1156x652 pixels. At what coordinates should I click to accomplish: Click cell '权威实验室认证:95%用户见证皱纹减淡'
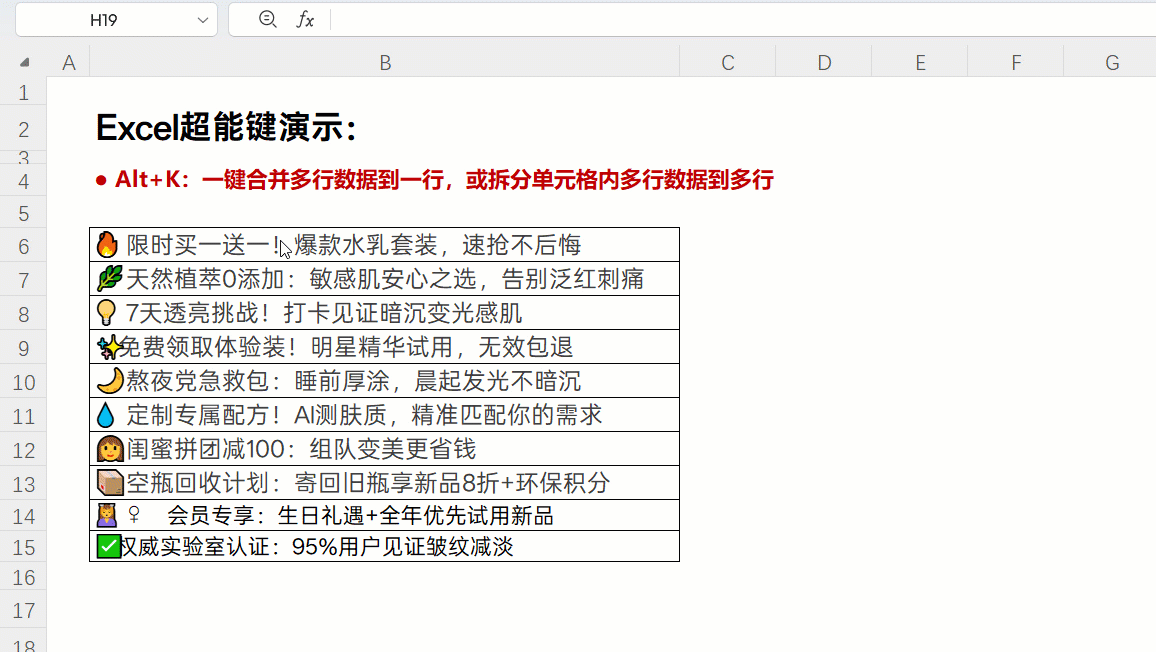tap(384, 547)
